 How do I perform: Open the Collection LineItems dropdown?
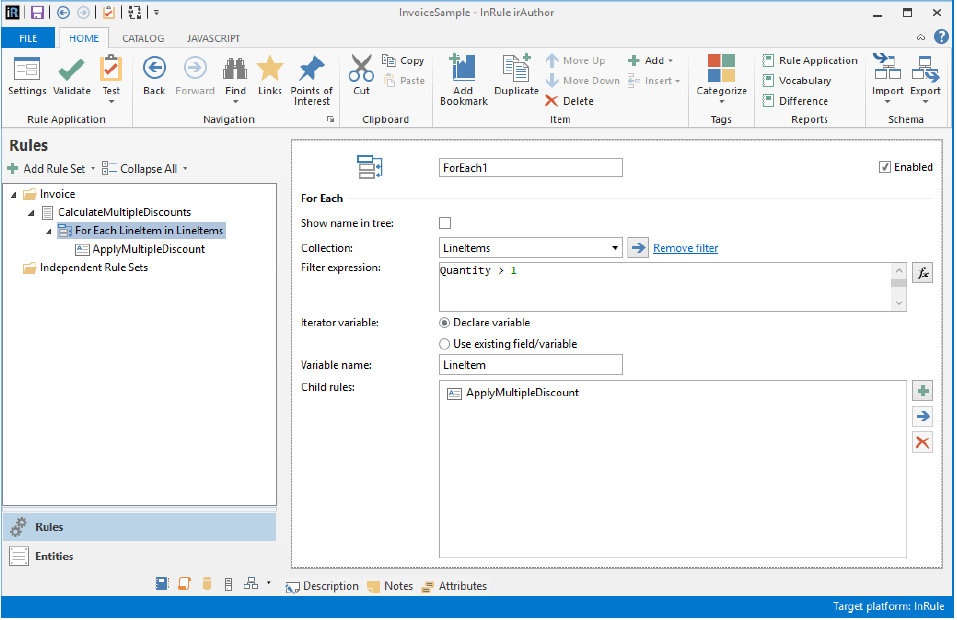pyautogui.click(x=614, y=248)
